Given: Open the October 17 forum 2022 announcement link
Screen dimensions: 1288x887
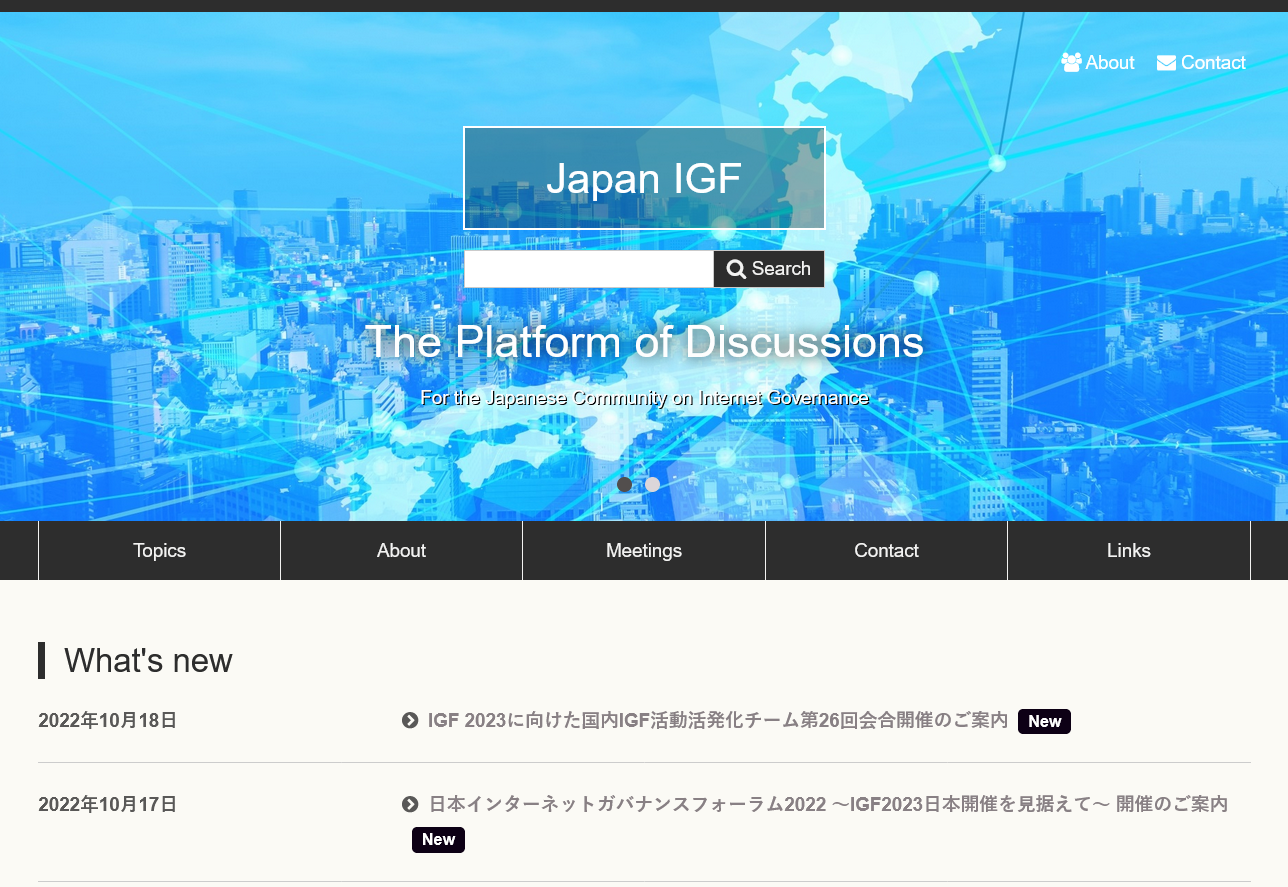Looking at the screenshot, I should [x=827, y=804].
